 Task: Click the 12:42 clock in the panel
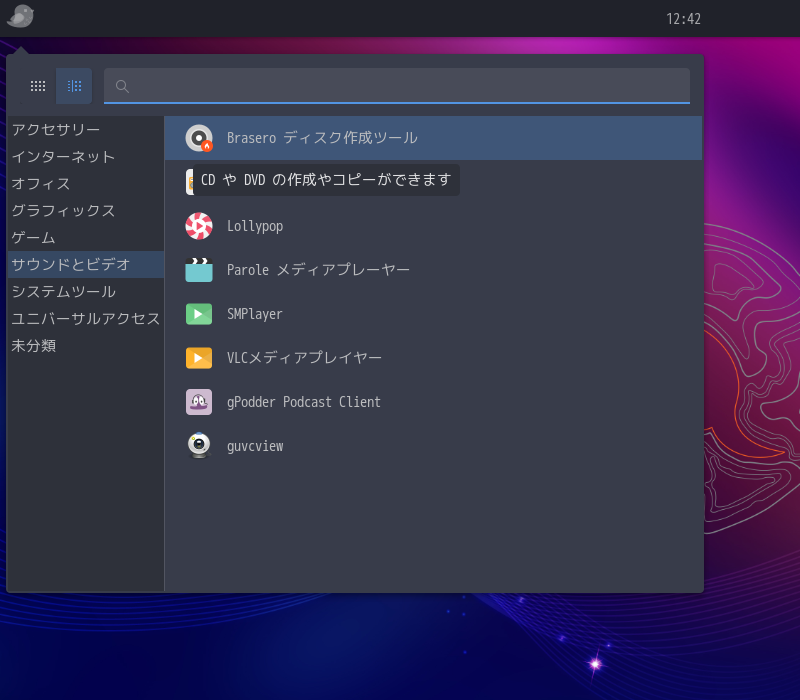pos(684,19)
